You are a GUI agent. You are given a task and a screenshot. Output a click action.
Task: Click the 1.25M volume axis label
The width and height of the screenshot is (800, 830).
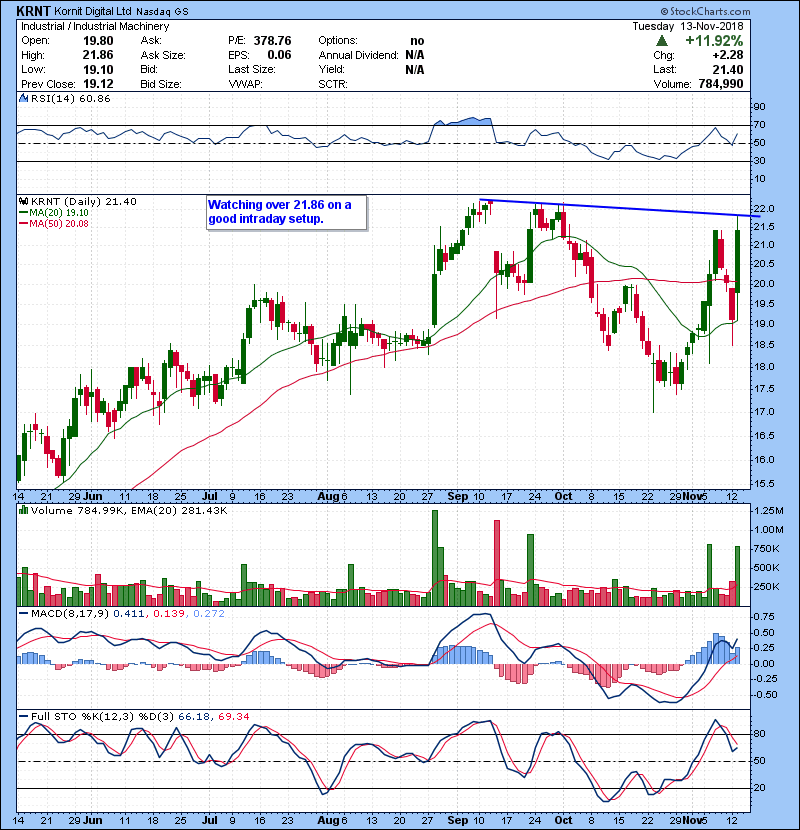coord(769,511)
